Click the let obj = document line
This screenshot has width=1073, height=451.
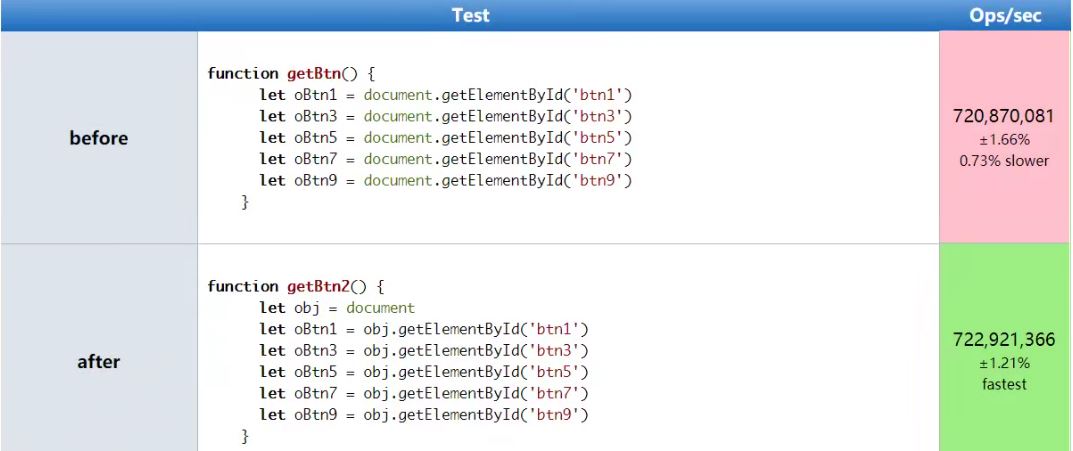click(x=337, y=308)
